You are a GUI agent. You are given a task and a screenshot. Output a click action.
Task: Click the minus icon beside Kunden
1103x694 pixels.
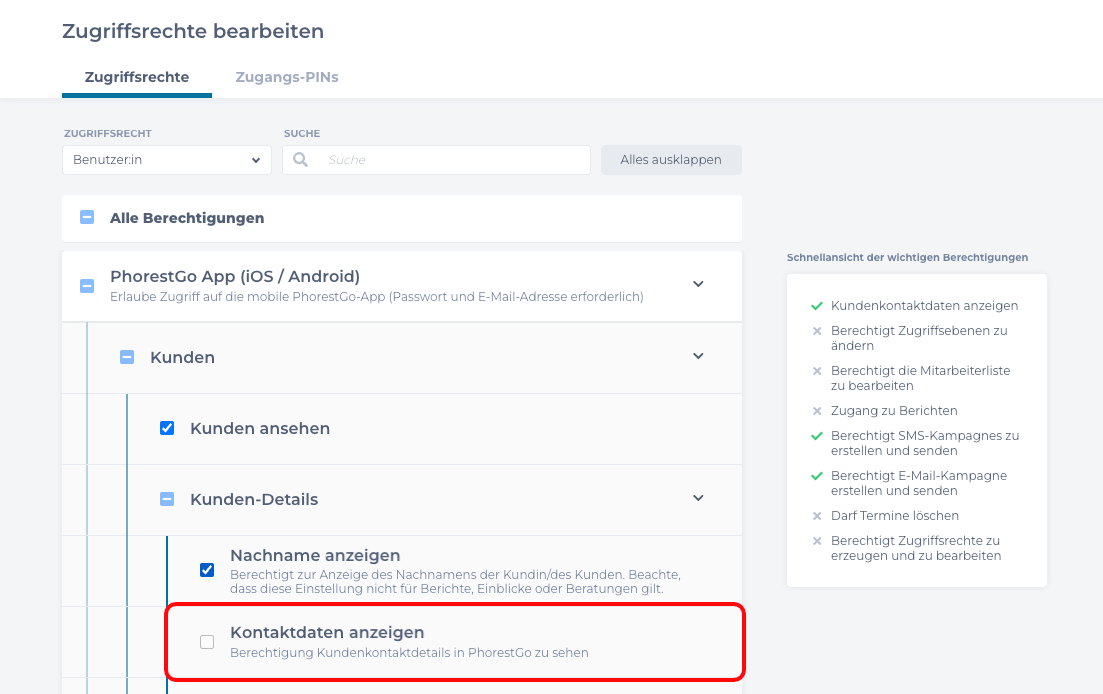point(127,356)
